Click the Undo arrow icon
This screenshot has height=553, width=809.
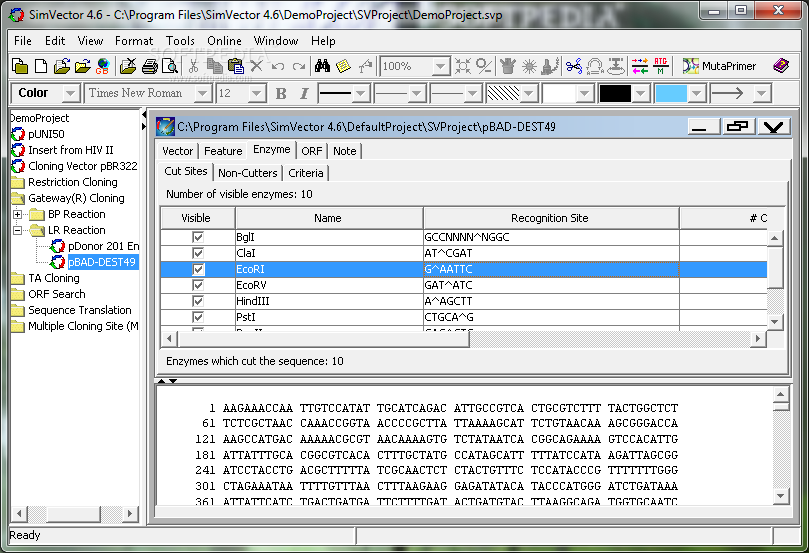point(278,66)
